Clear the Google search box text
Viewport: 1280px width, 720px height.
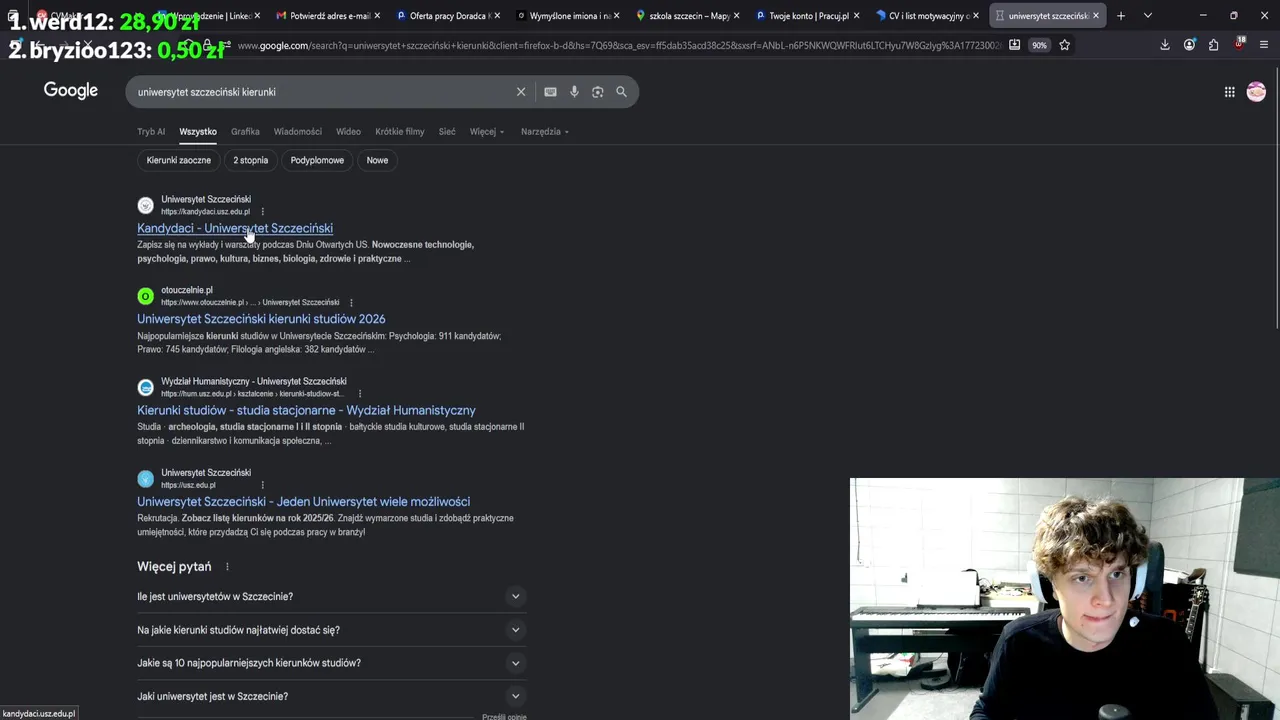[x=520, y=92]
